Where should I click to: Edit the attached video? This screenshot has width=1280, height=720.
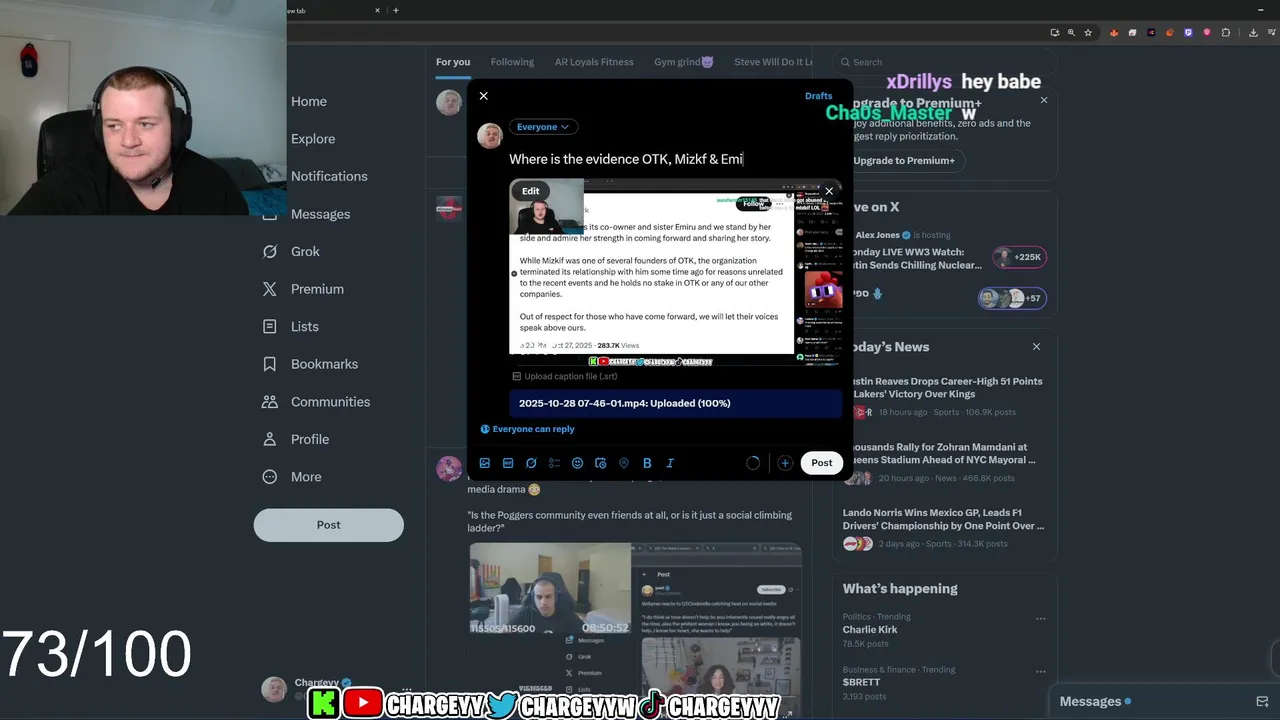(530, 191)
